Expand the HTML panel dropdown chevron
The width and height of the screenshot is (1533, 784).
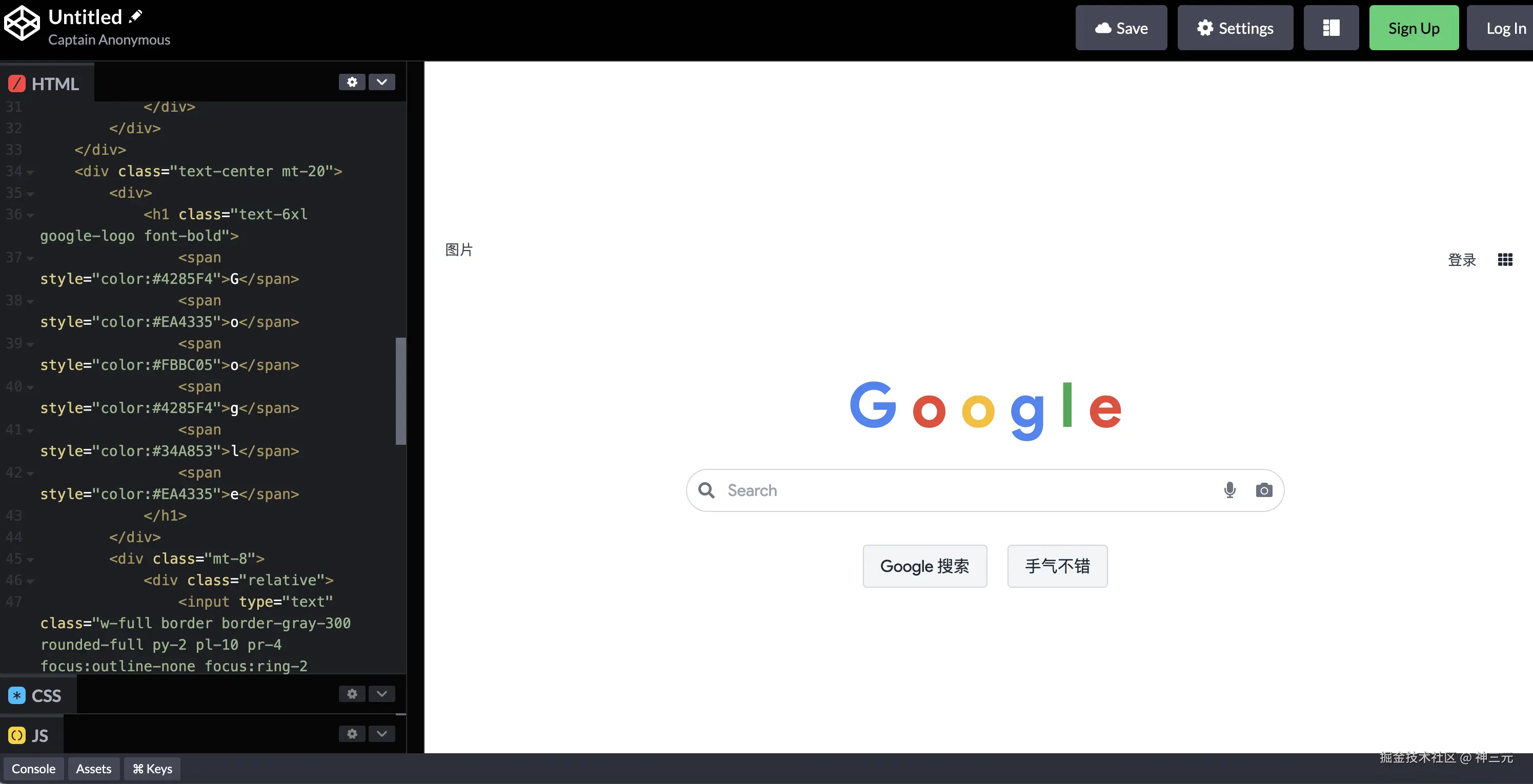tap(381, 82)
